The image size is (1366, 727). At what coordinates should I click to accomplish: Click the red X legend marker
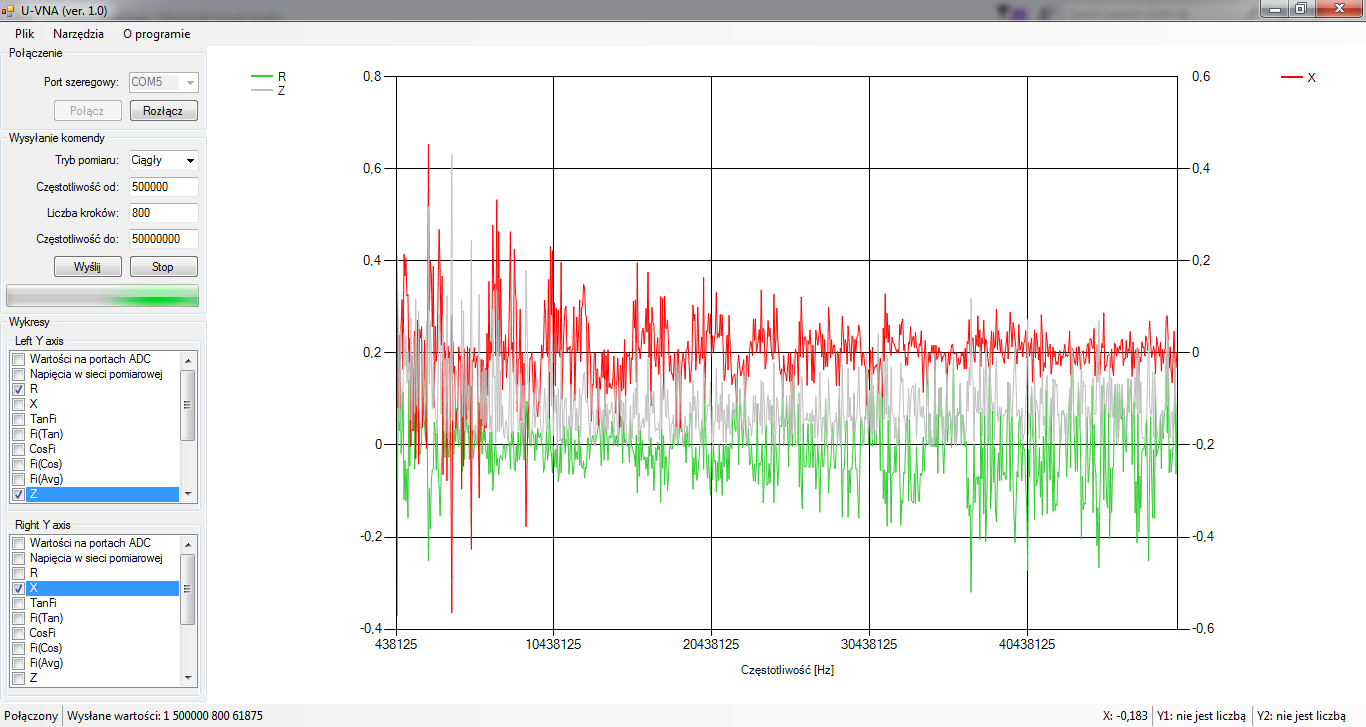click(x=1291, y=77)
